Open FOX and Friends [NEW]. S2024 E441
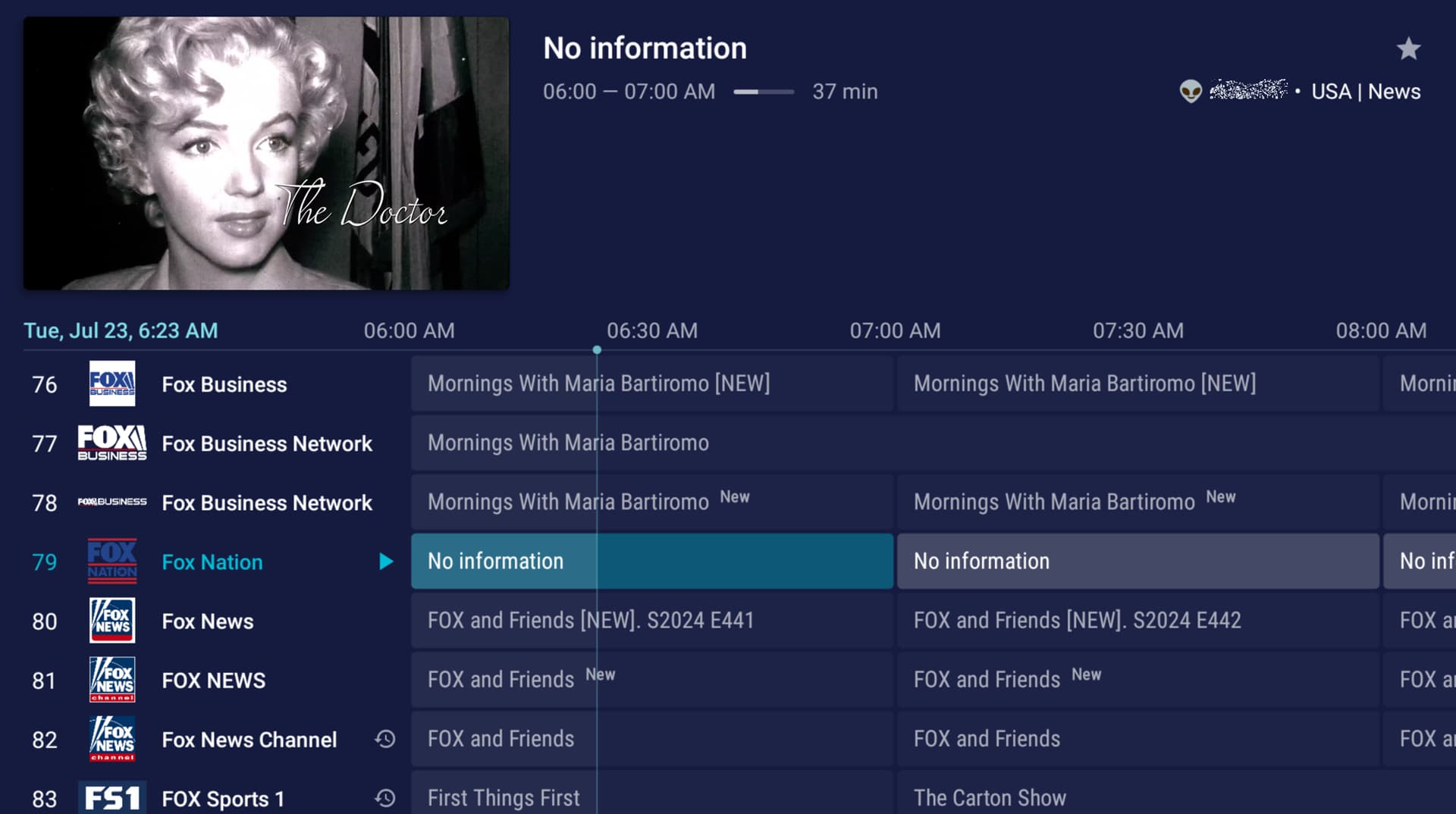Viewport: 1456px width, 814px height. (652, 620)
